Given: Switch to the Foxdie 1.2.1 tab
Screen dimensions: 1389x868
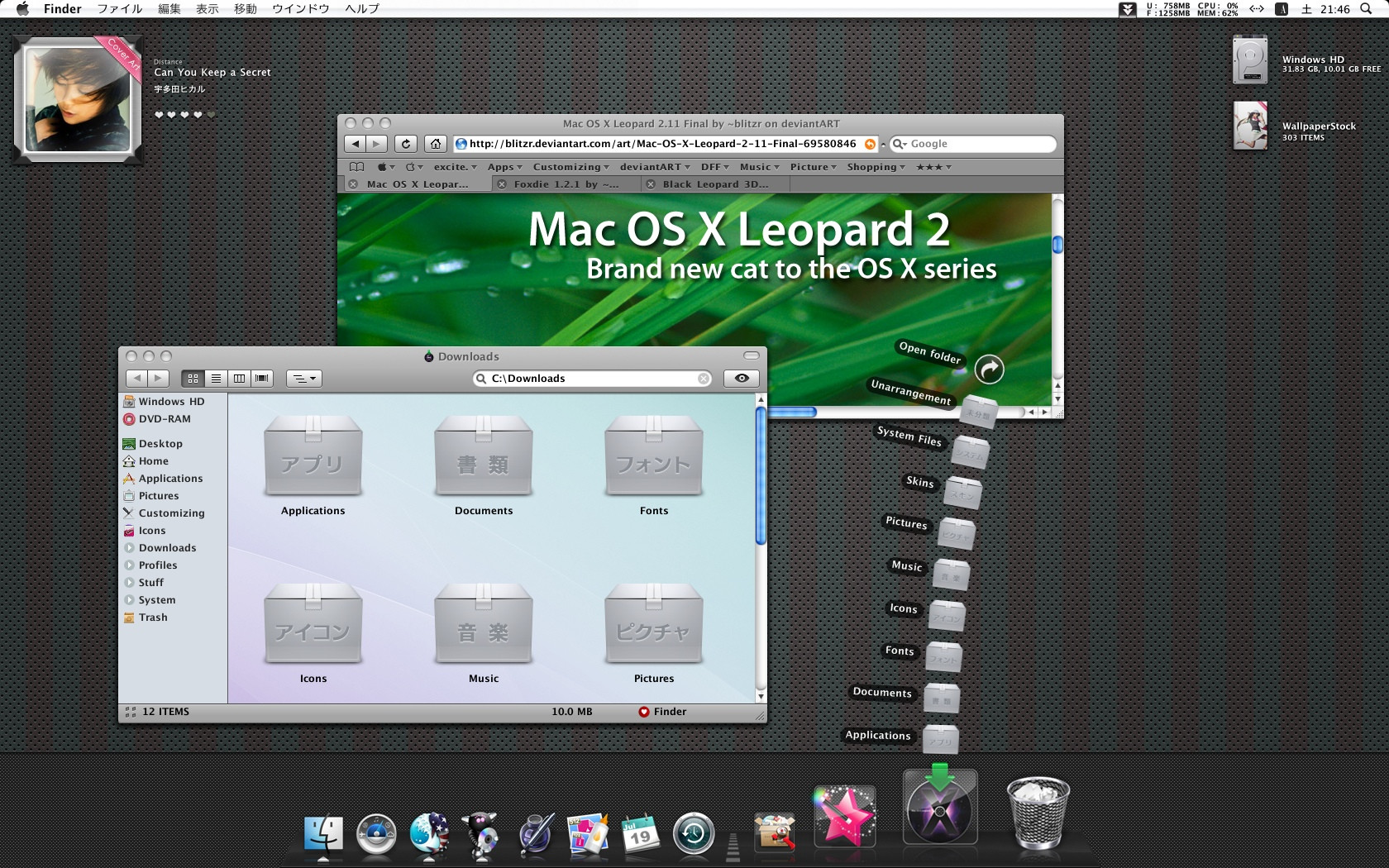Looking at the screenshot, I should pos(566,184).
